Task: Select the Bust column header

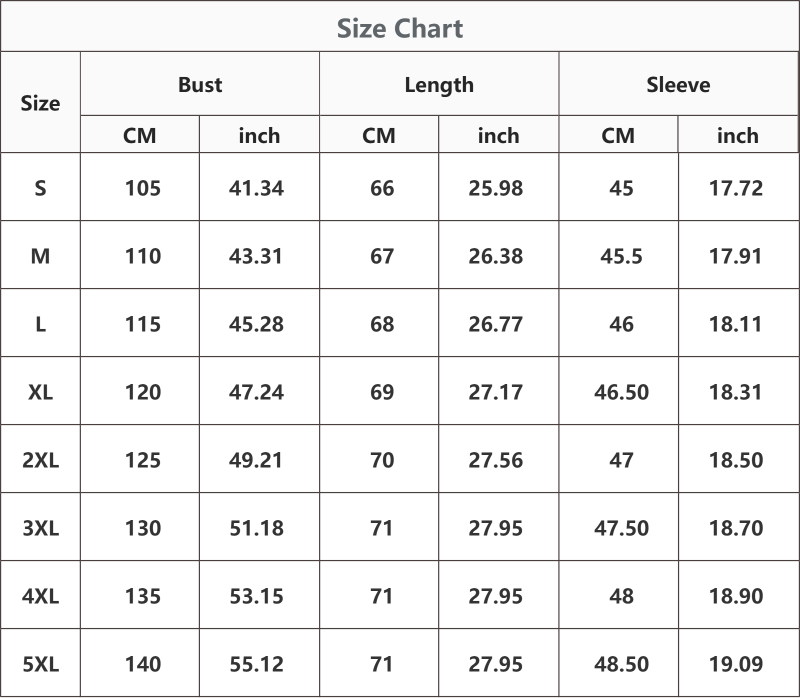Action: [200, 85]
